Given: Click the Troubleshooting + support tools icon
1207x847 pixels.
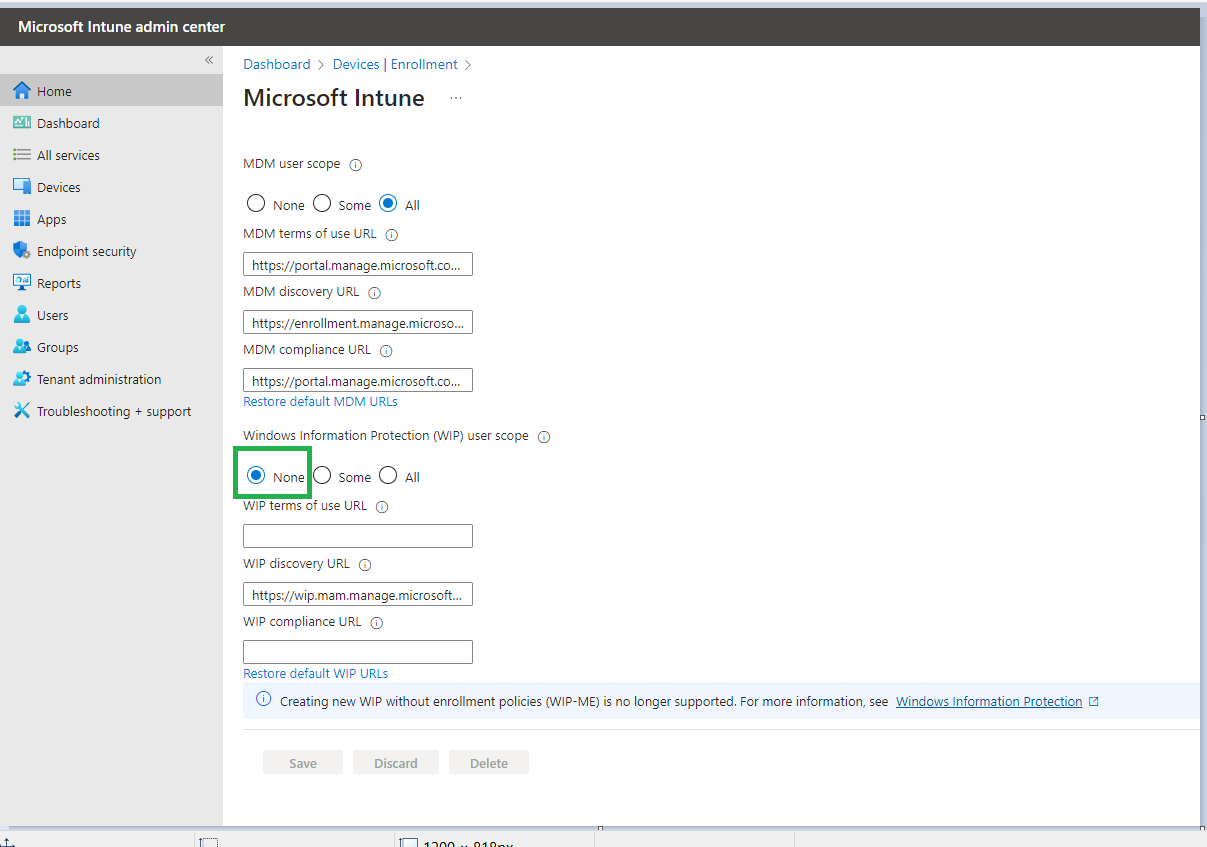Looking at the screenshot, I should [x=22, y=411].
